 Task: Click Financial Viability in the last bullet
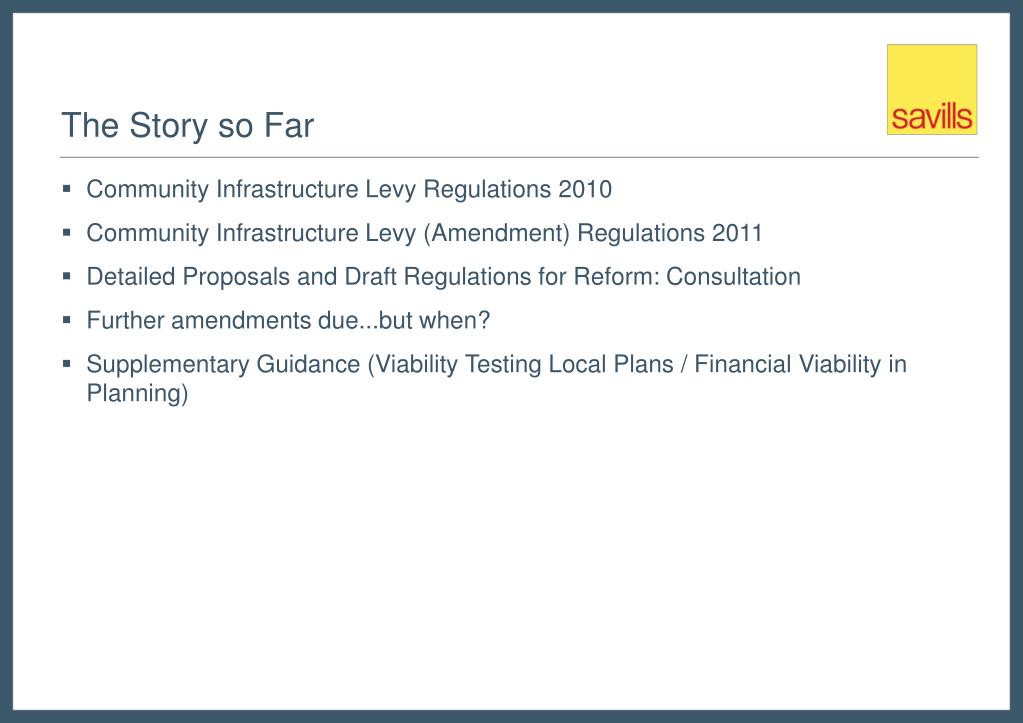(787, 364)
